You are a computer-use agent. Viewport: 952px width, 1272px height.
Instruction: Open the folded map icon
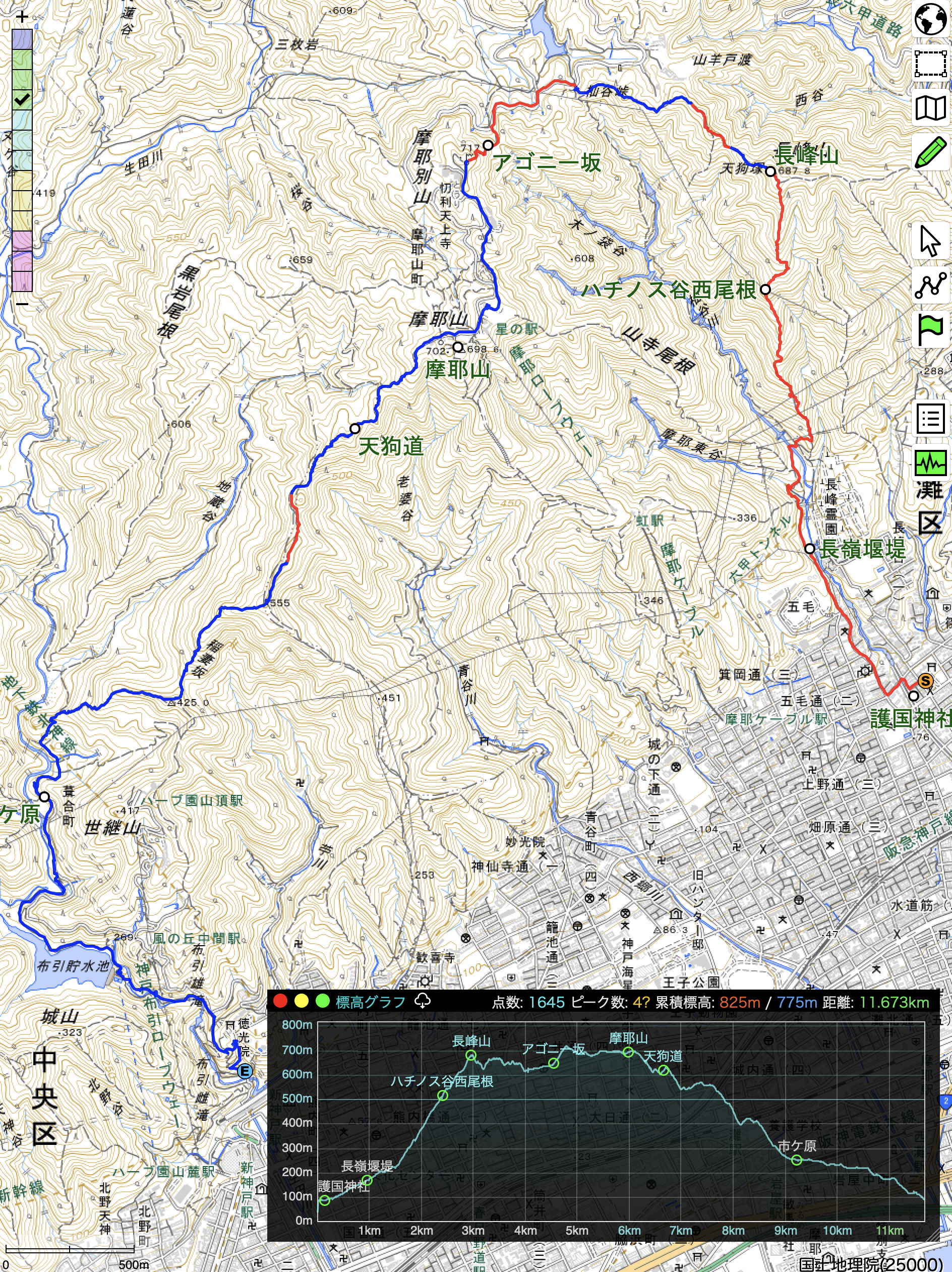(x=930, y=107)
